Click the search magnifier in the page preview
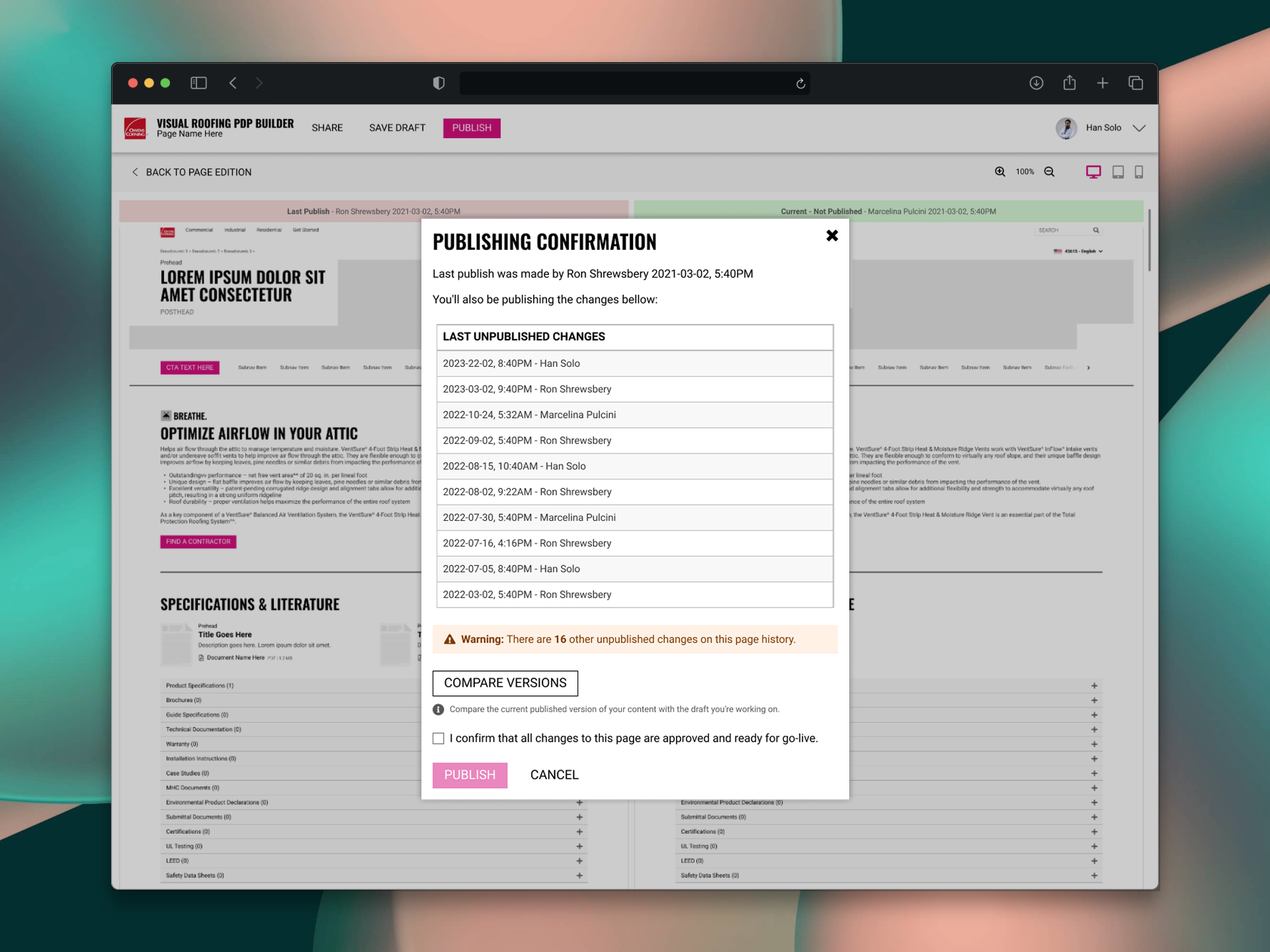The width and height of the screenshot is (1270, 952). click(x=1095, y=230)
